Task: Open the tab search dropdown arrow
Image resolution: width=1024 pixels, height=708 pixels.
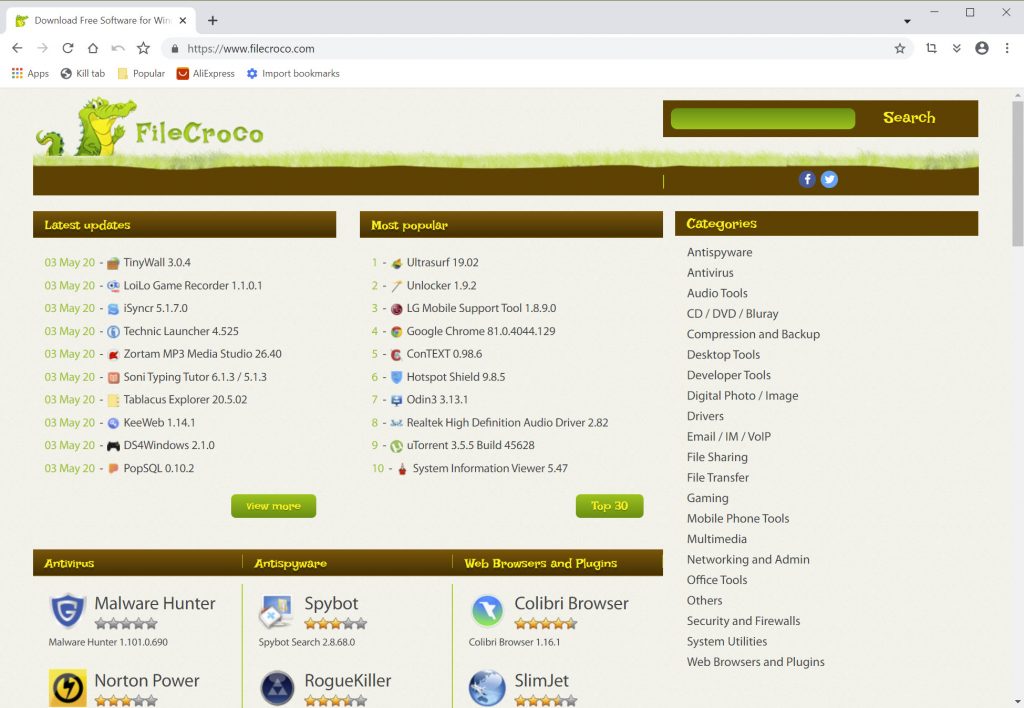Action: coord(907,21)
